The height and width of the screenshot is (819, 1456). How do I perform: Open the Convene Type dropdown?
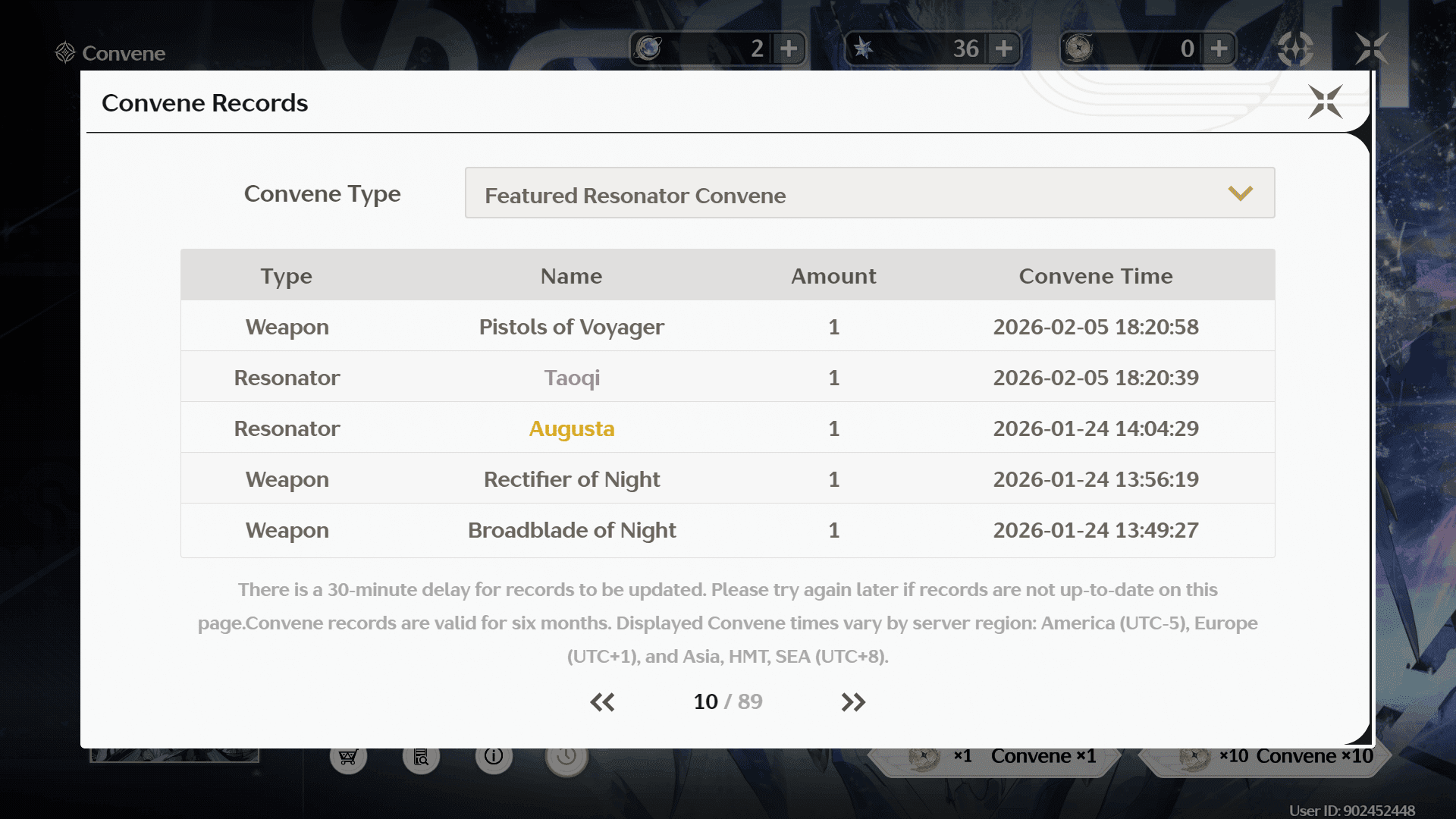(x=869, y=193)
